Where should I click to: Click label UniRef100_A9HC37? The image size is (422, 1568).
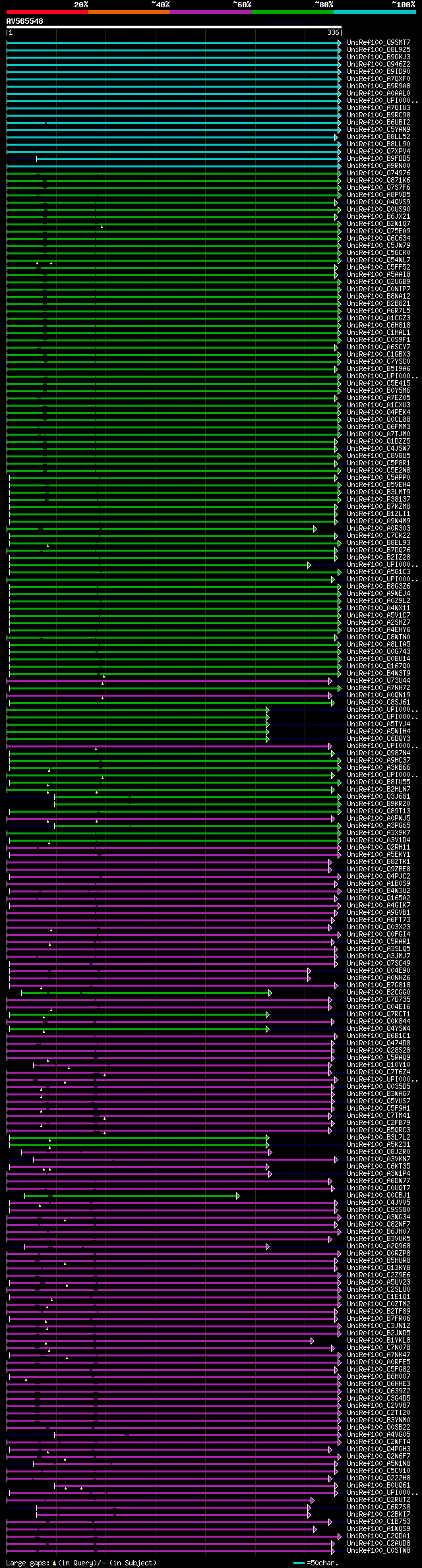(378, 760)
